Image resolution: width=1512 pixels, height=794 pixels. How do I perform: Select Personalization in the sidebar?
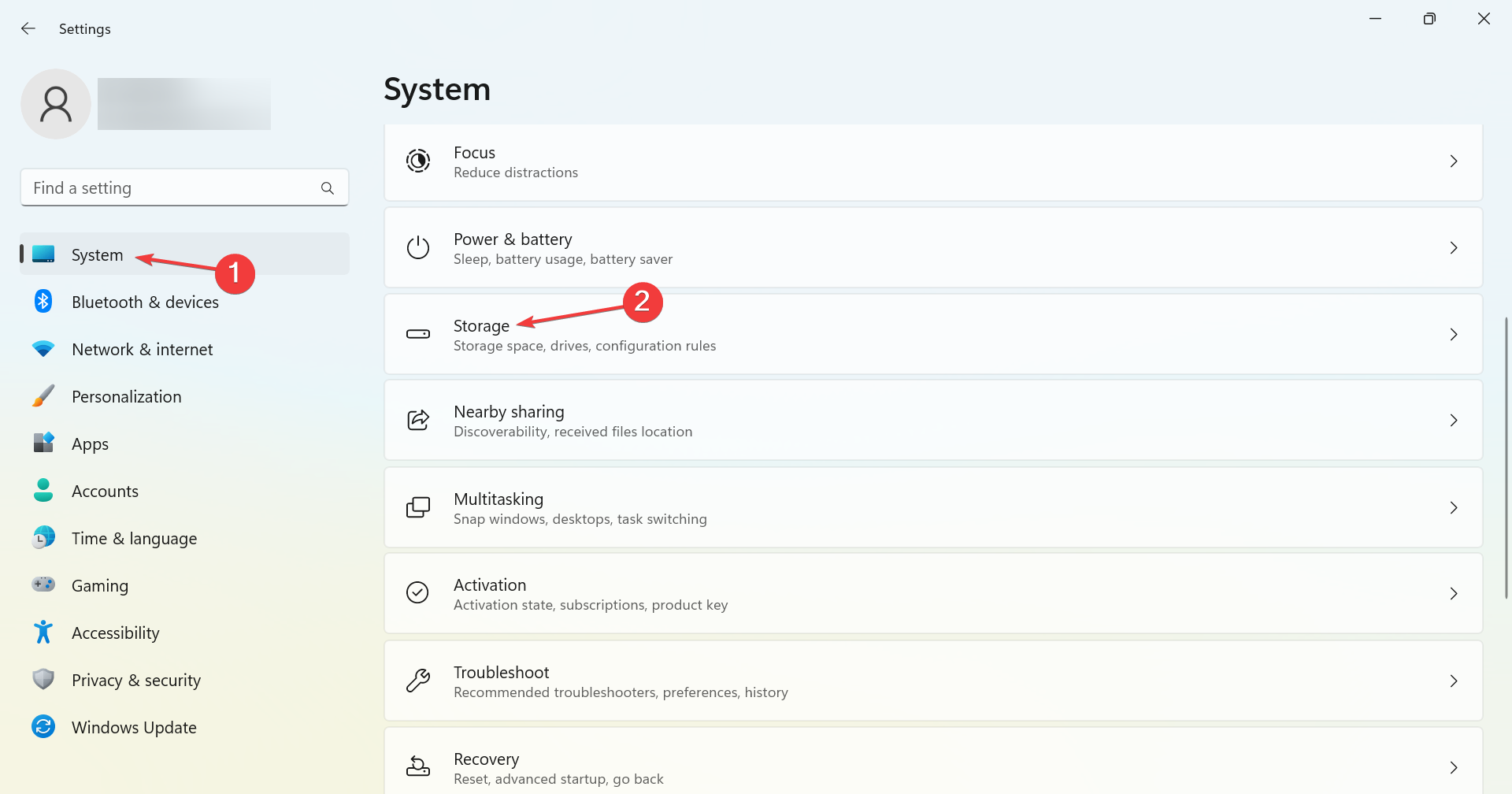click(x=126, y=397)
